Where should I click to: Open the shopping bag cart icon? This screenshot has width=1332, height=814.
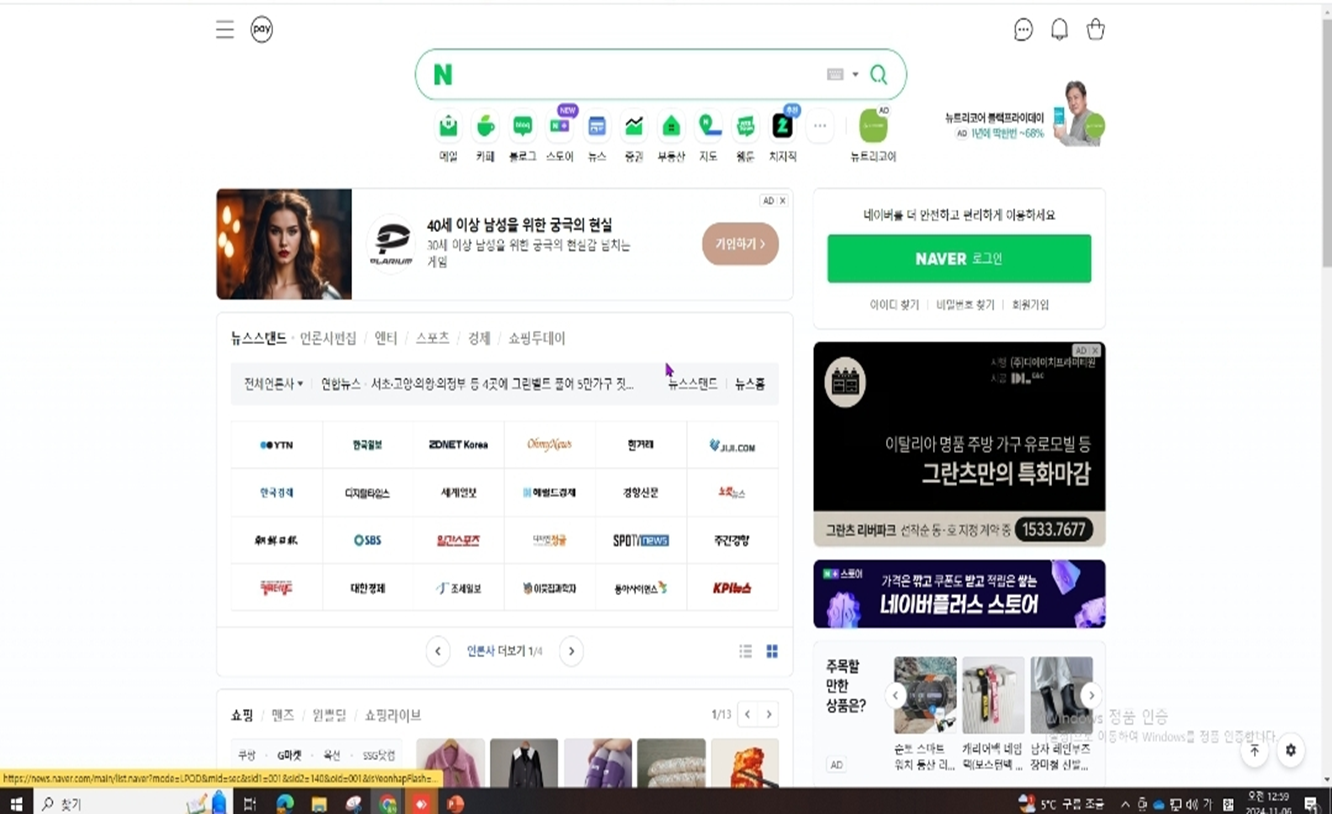[1096, 30]
